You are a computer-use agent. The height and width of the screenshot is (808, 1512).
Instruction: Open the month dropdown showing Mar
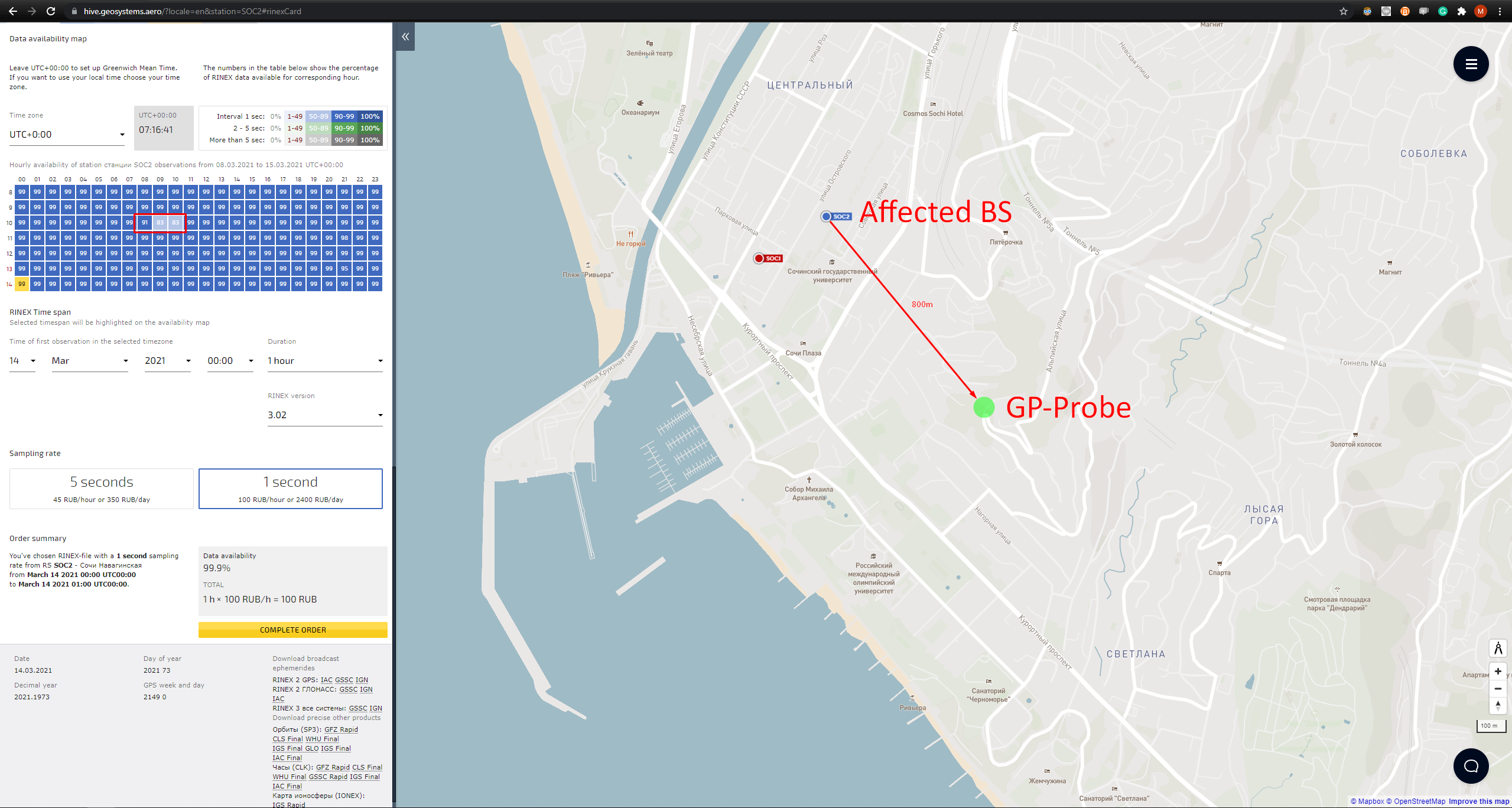coord(90,361)
